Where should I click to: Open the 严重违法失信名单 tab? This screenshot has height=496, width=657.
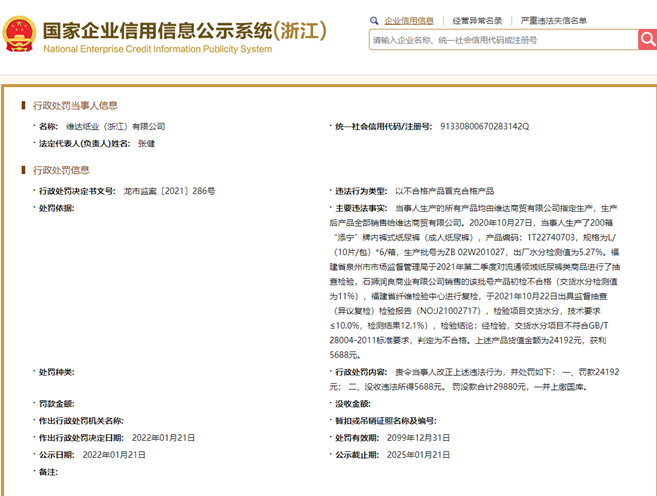click(553, 20)
